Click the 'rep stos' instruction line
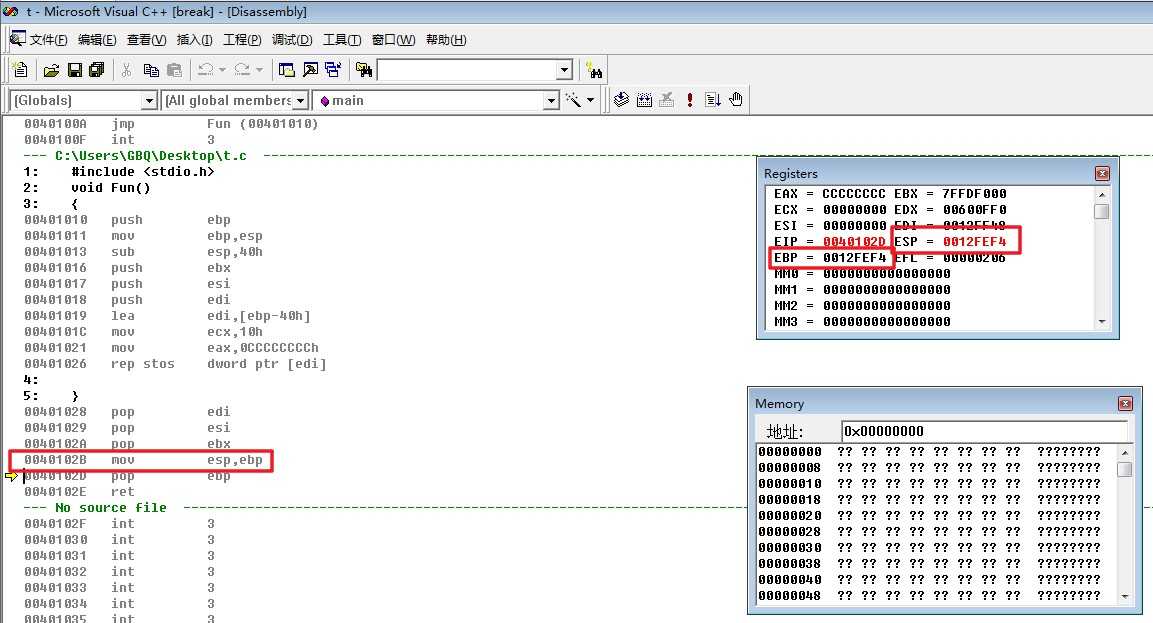Viewport: 1153px width, 623px height. 175,364
